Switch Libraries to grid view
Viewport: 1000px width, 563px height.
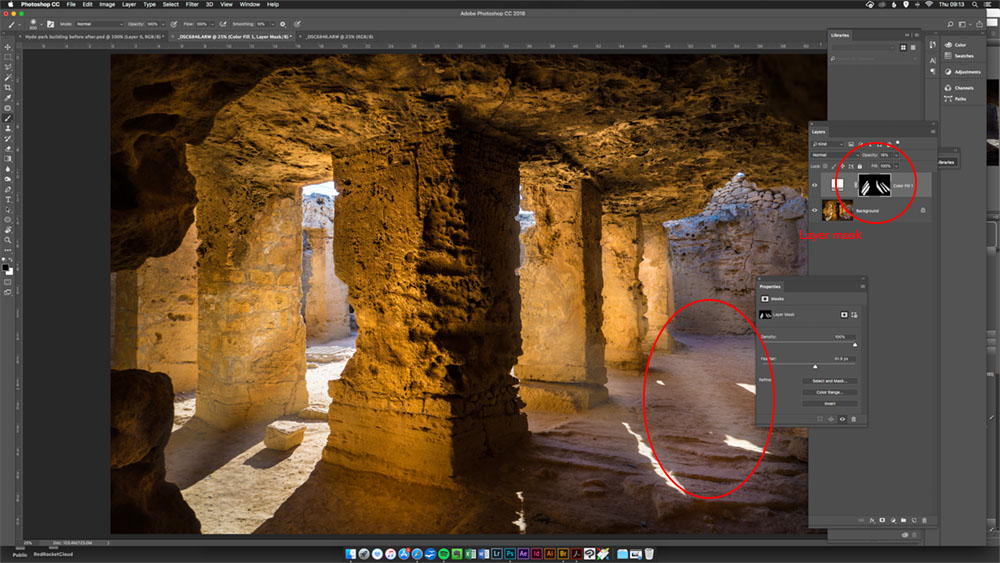click(903, 47)
